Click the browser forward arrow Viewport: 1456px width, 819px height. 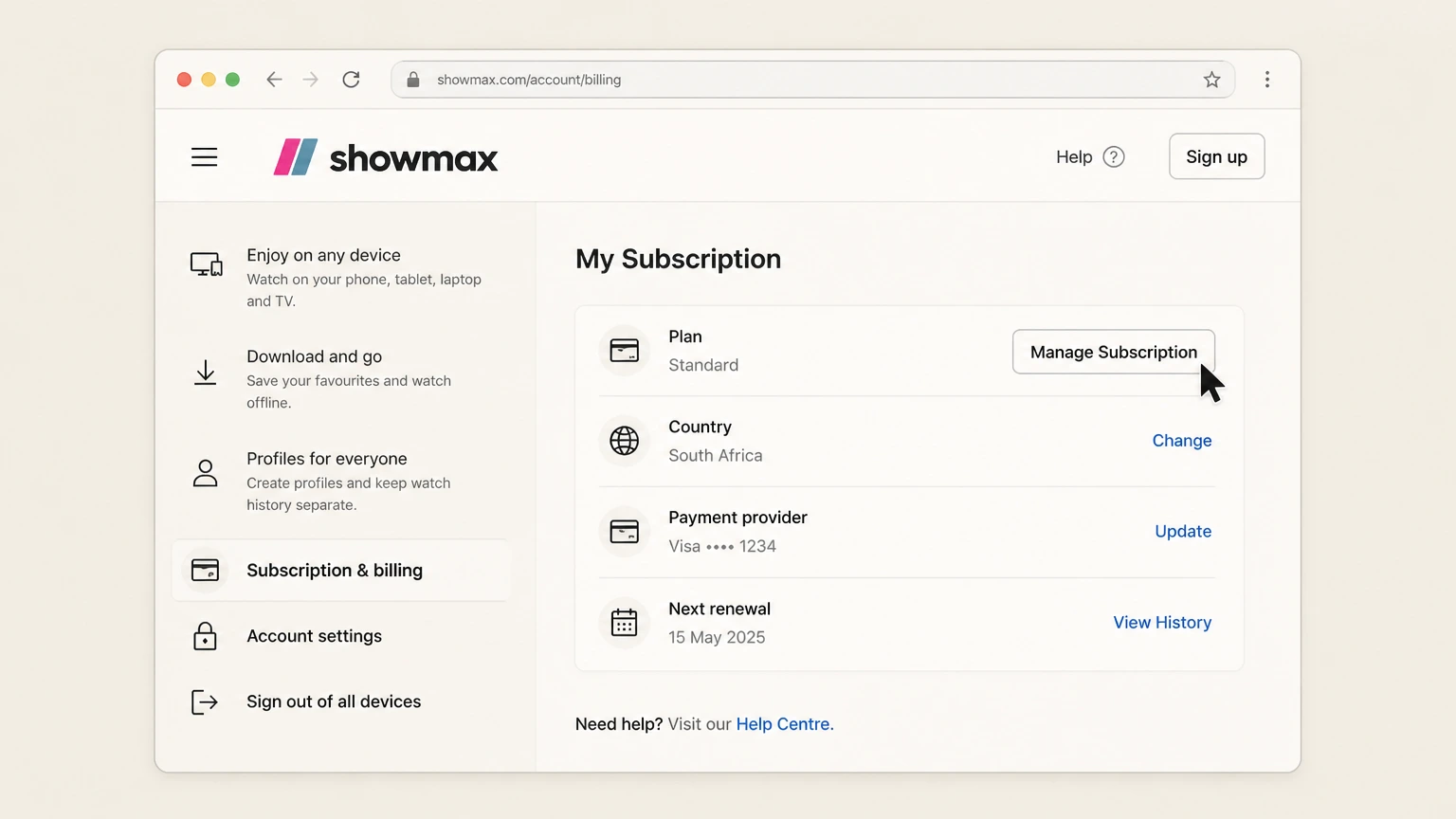(x=310, y=80)
